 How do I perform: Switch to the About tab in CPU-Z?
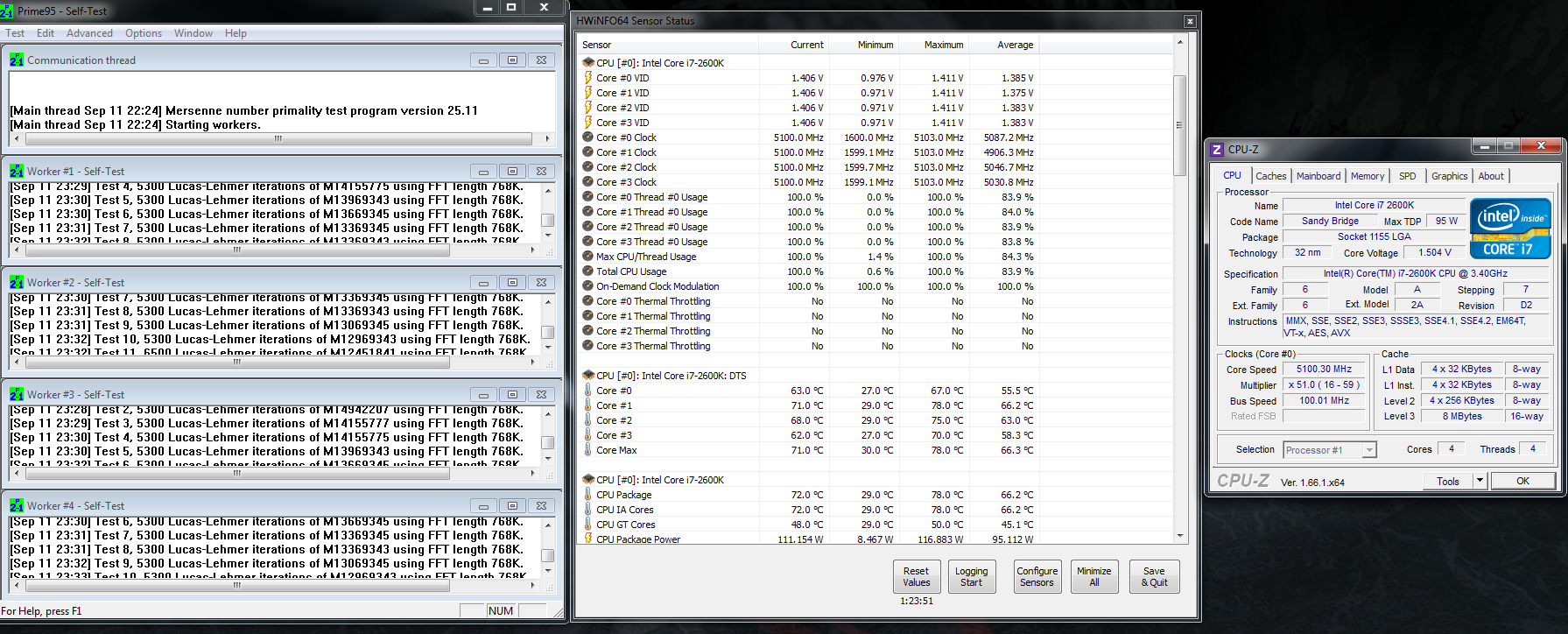pyautogui.click(x=1491, y=176)
